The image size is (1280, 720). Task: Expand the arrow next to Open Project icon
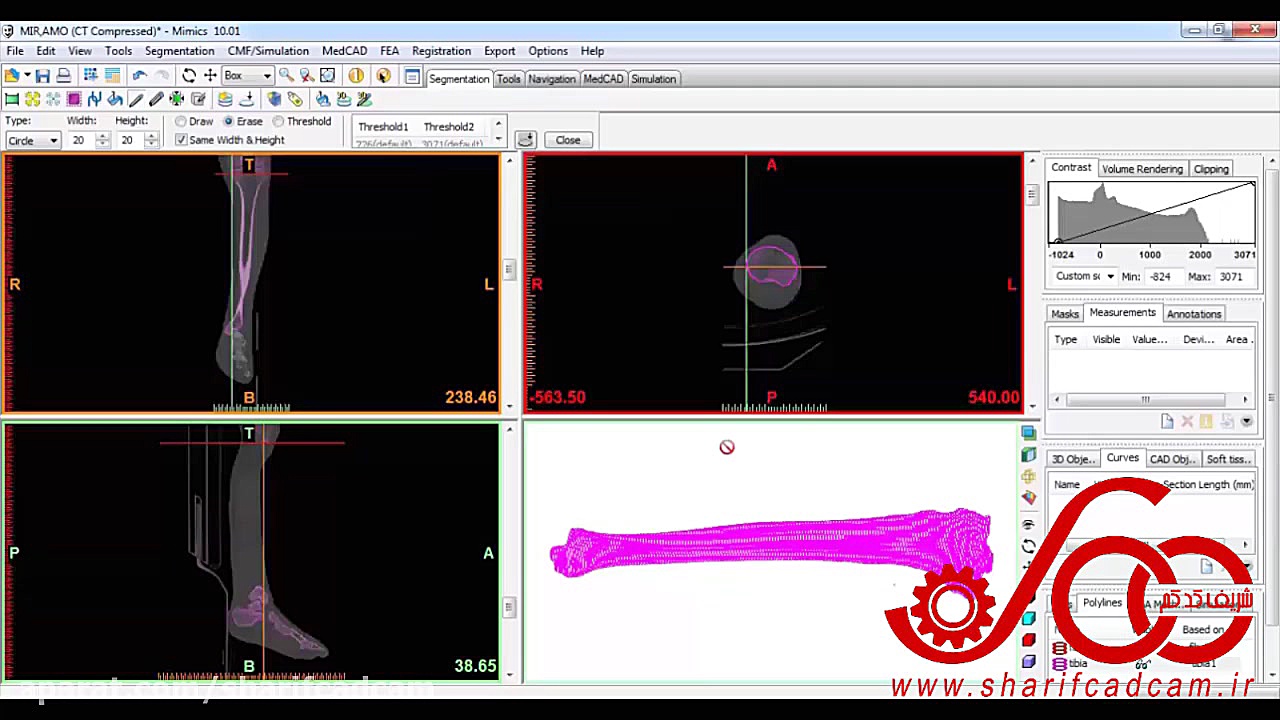(27, 75)
